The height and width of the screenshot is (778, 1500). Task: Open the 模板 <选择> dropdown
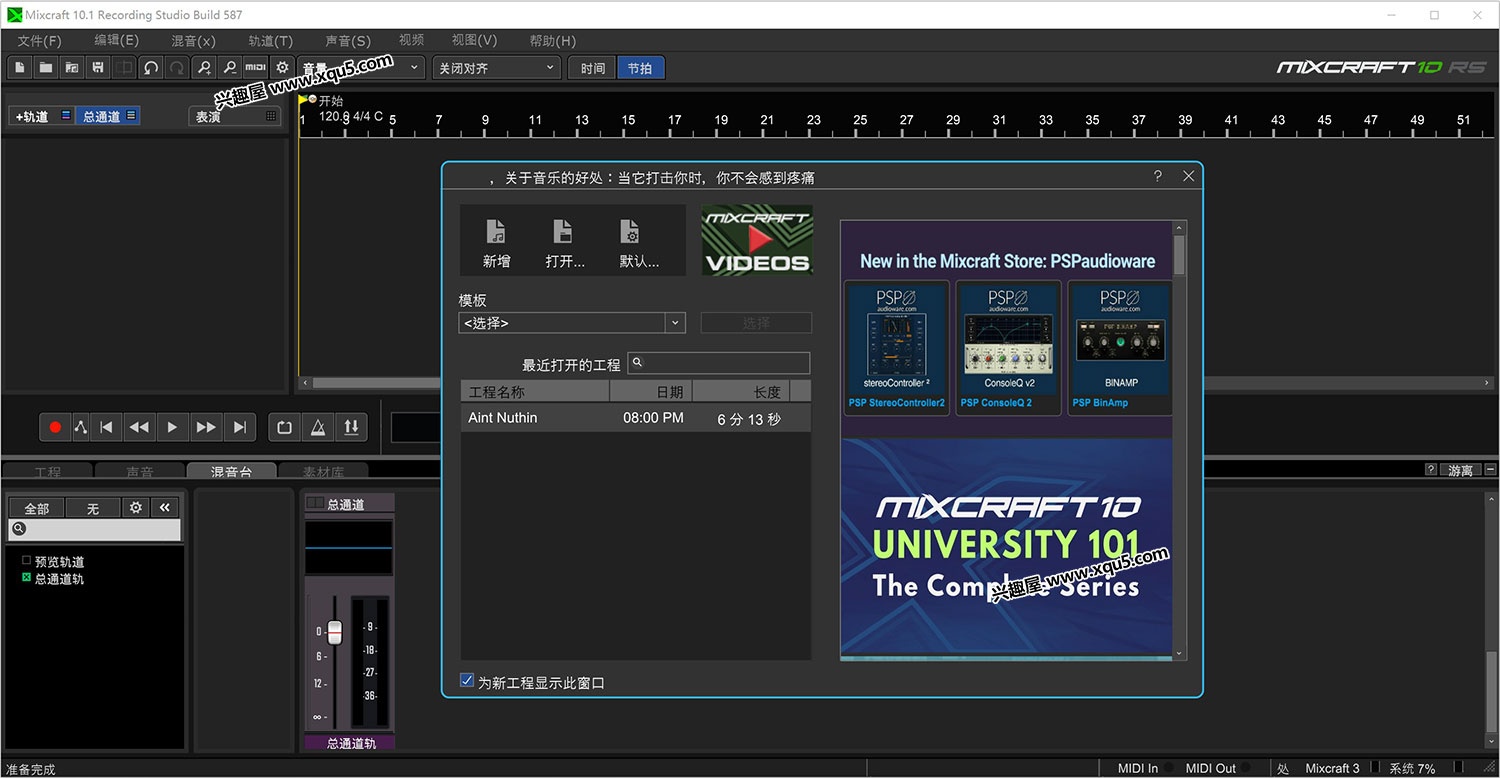572,323
